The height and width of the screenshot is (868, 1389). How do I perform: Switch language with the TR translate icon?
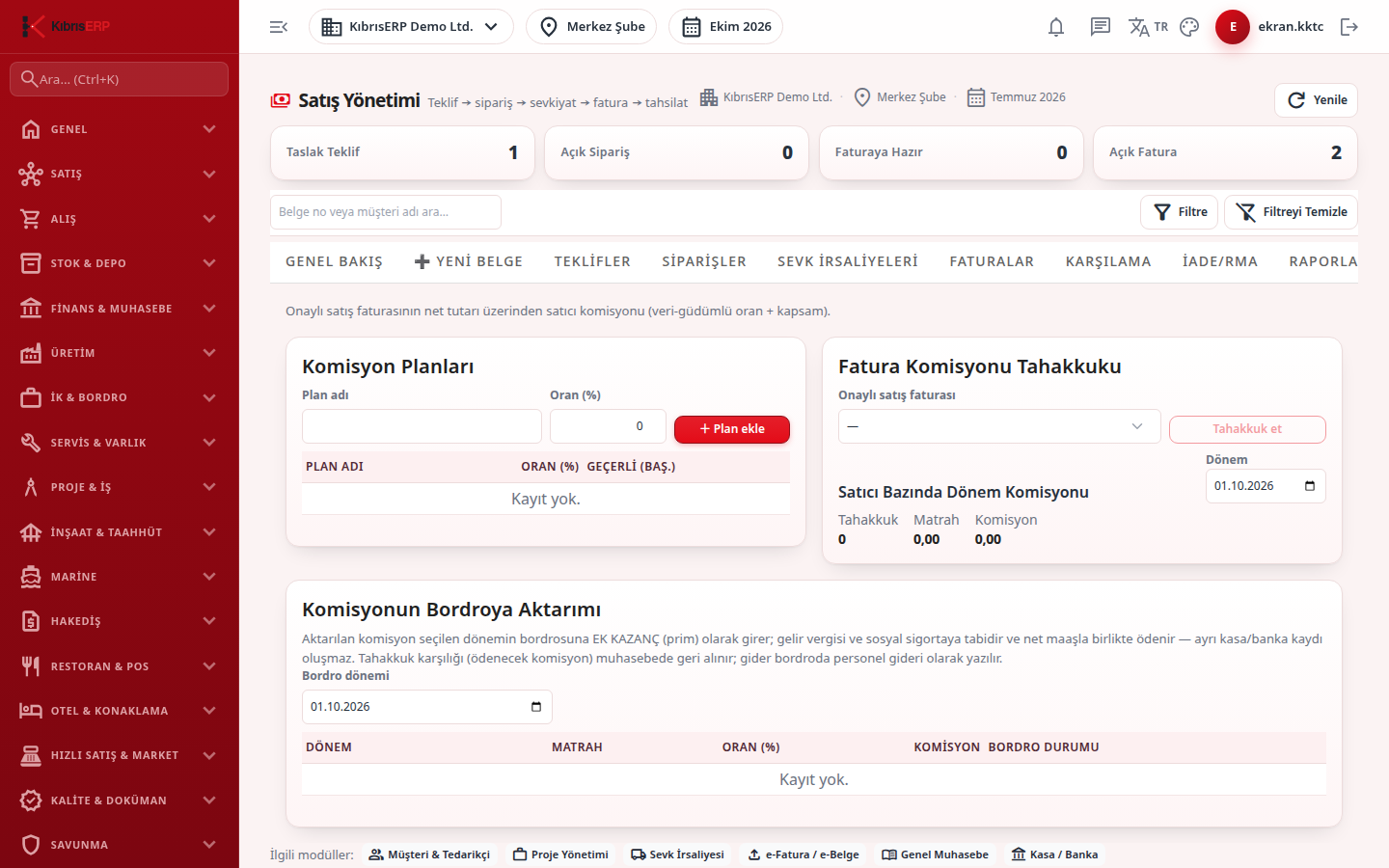pyautogui.click(x=1148, y=27)
